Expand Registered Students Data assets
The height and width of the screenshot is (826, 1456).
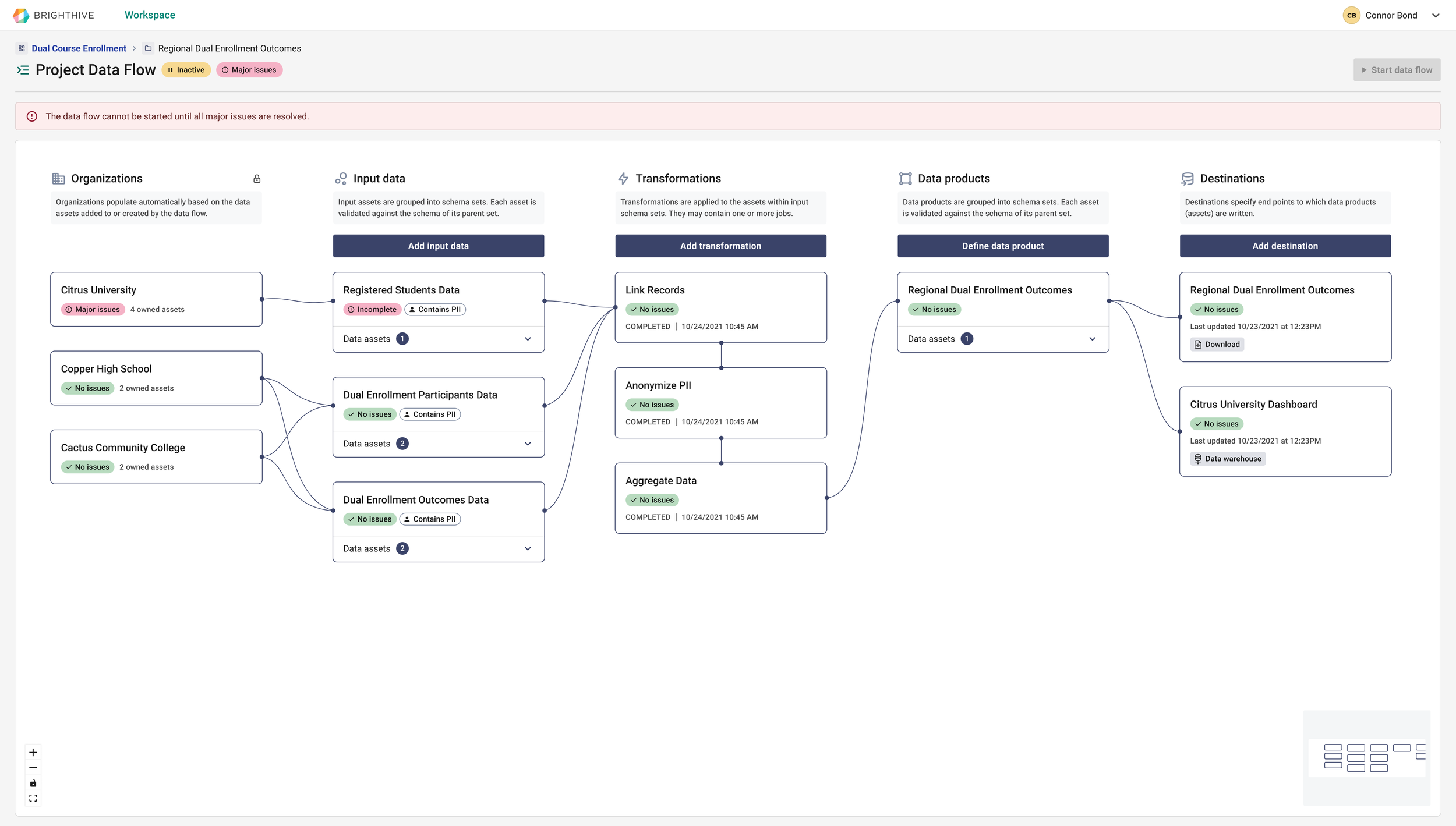coord(528,339)
